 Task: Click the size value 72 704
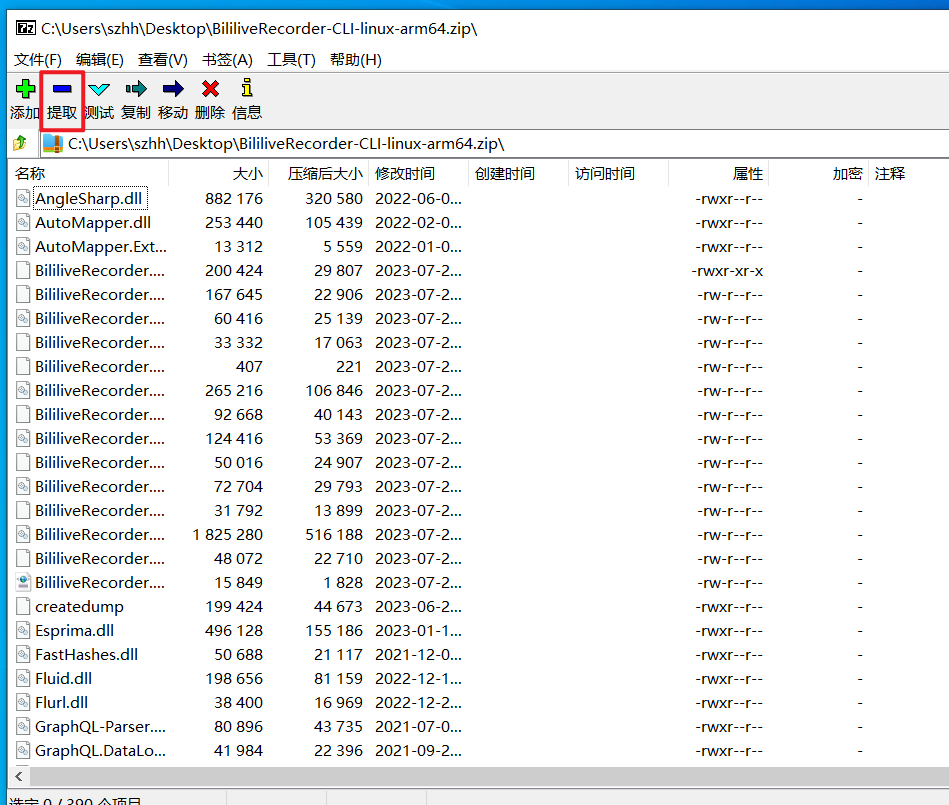click(x=238, y=487)
